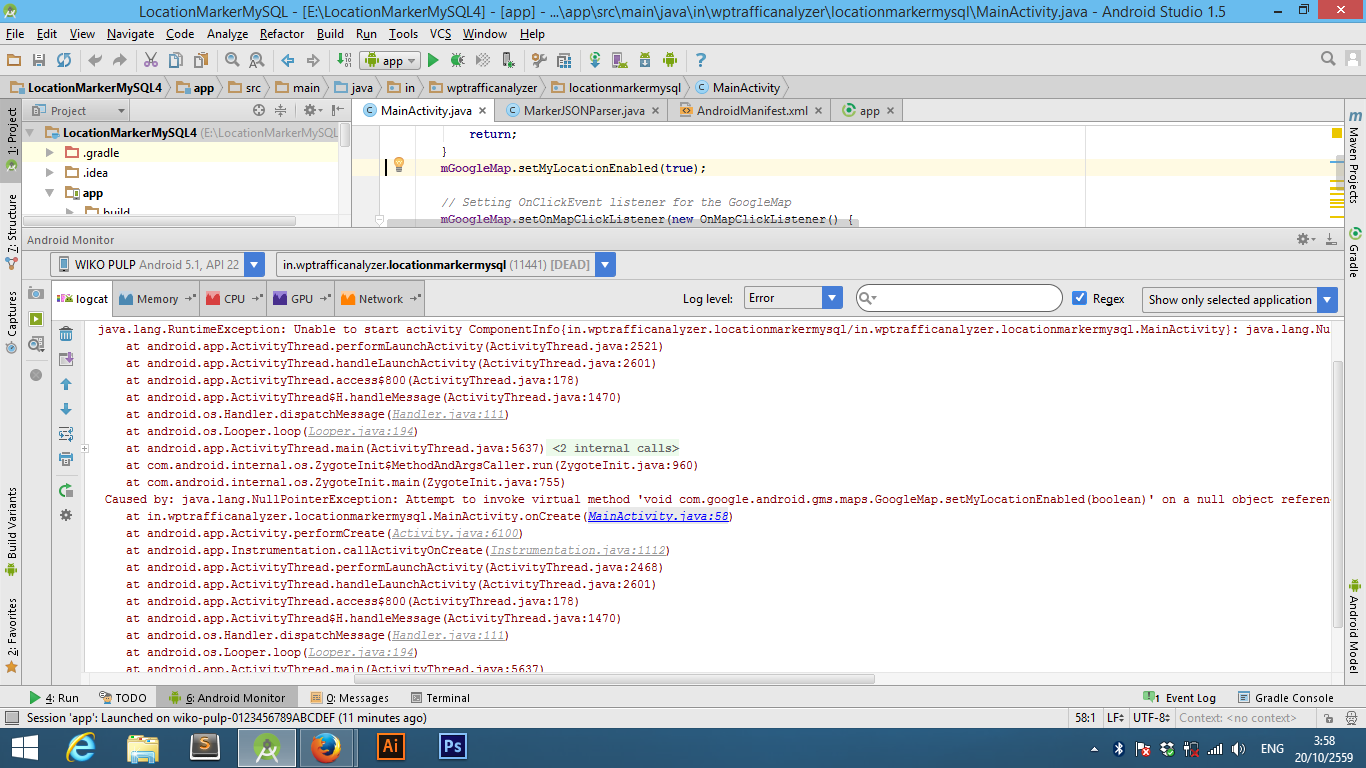The width and height of the screenshot is (1366, 768).
Task: Expand the .idea folder in tree
Action: [x=50, y=173]
